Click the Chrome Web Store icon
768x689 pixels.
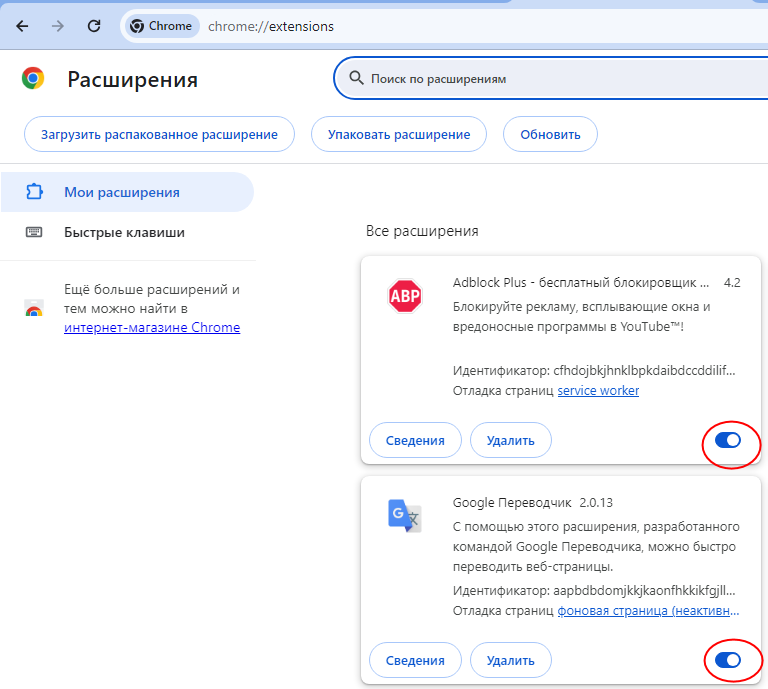34,308
